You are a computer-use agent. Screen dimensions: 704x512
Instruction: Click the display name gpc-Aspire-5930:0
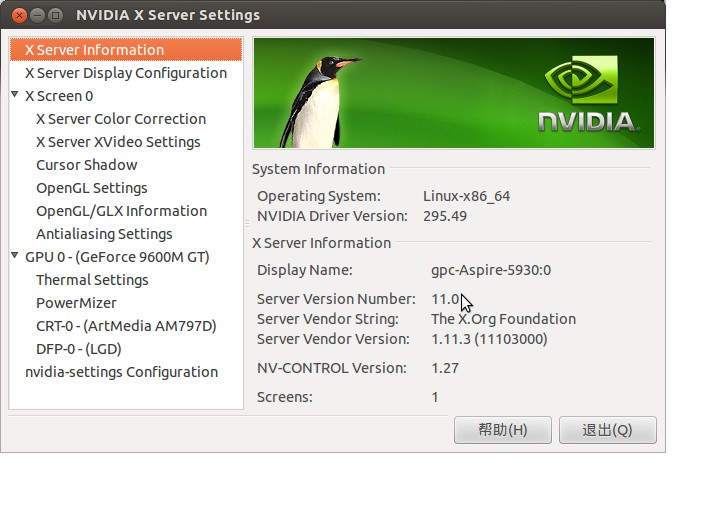[491, 270]
